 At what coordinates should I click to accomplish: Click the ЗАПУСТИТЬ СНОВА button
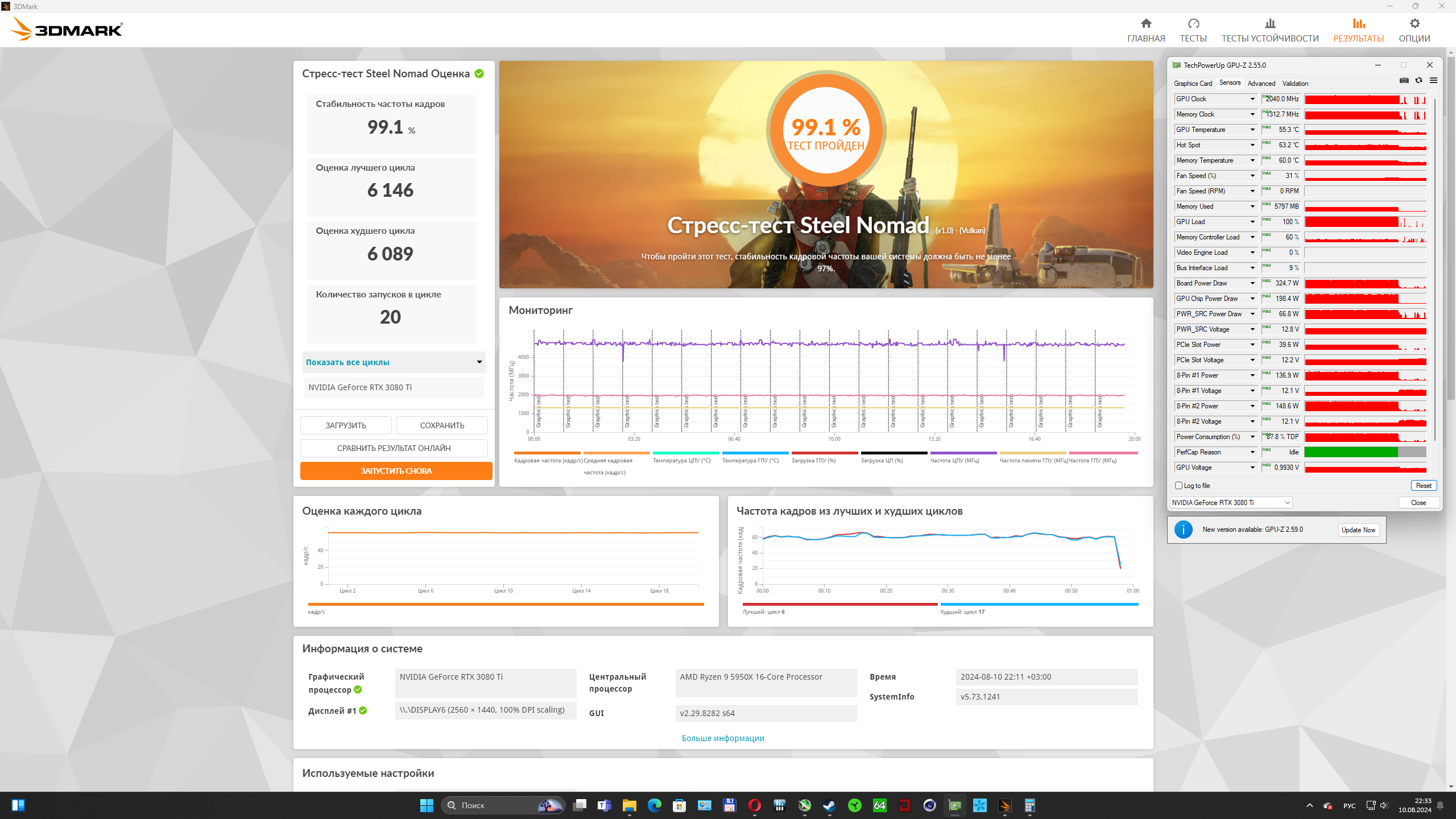(x=396, y=471)
